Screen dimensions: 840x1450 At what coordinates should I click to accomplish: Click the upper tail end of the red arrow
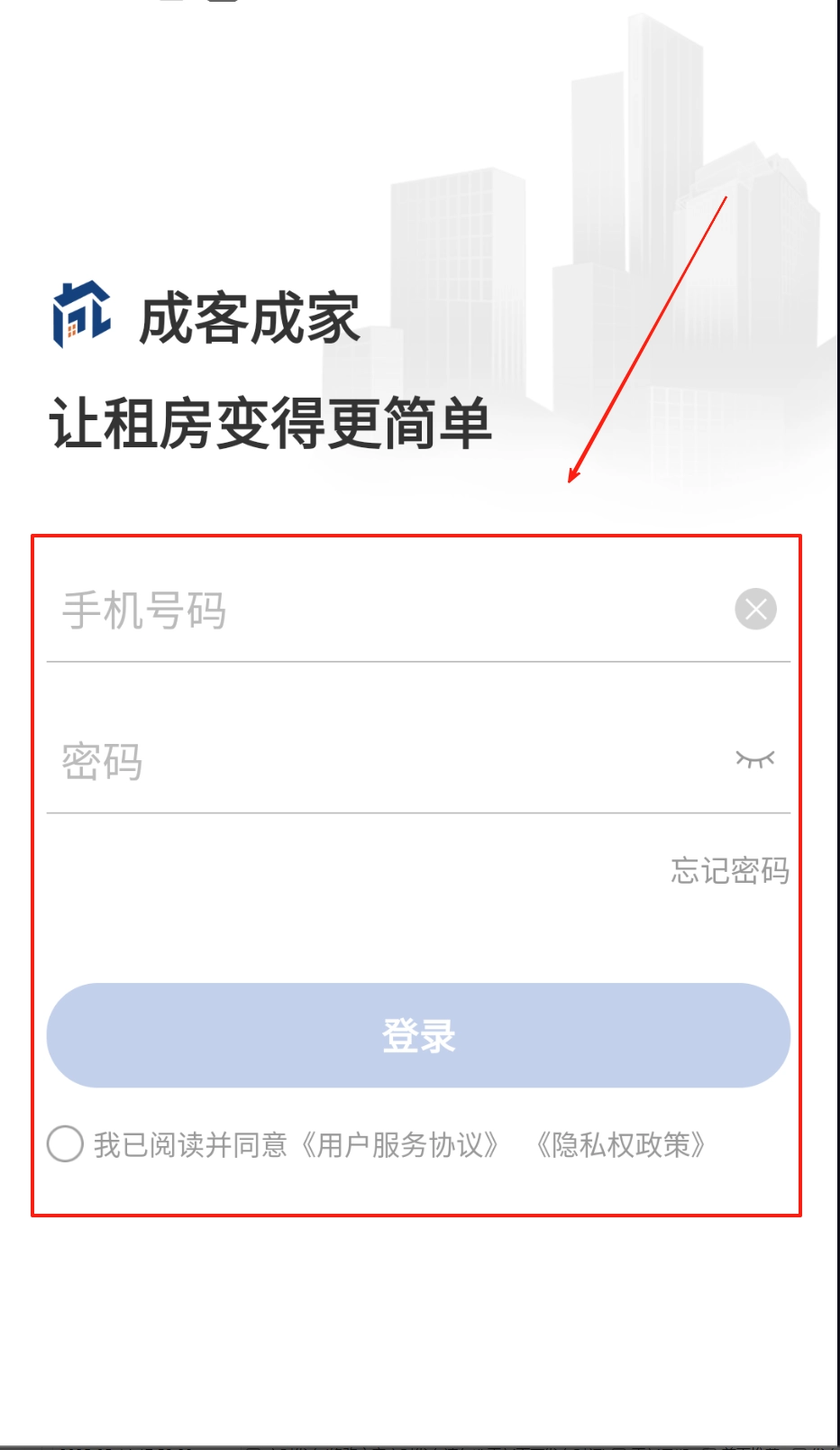point(725,198)
